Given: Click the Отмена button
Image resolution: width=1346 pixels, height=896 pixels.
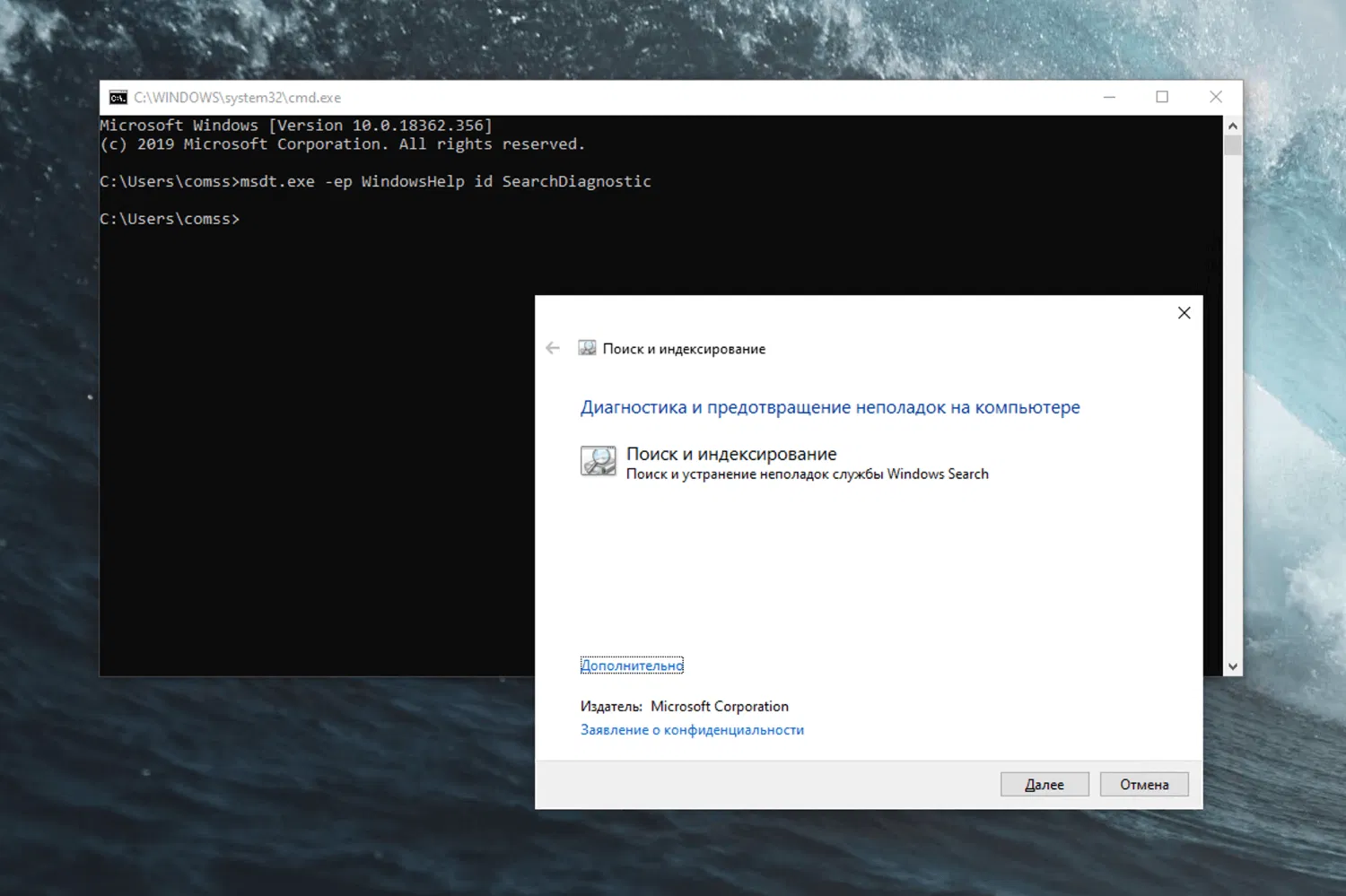Looking at the screenshot, I should click(1144, 784).
